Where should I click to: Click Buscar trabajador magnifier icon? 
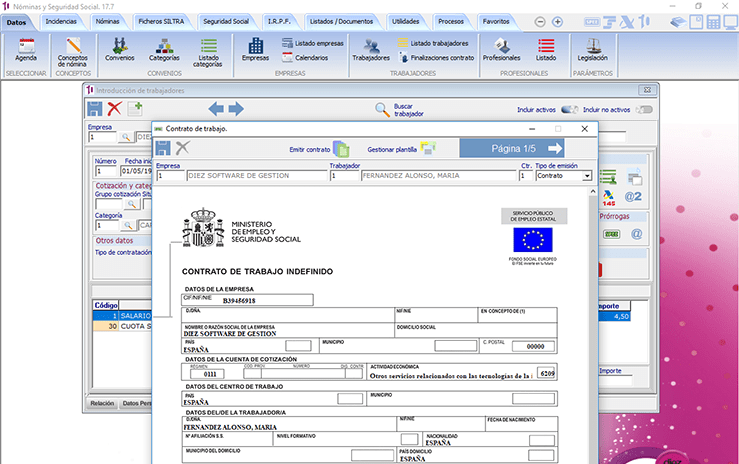point(372,110)
